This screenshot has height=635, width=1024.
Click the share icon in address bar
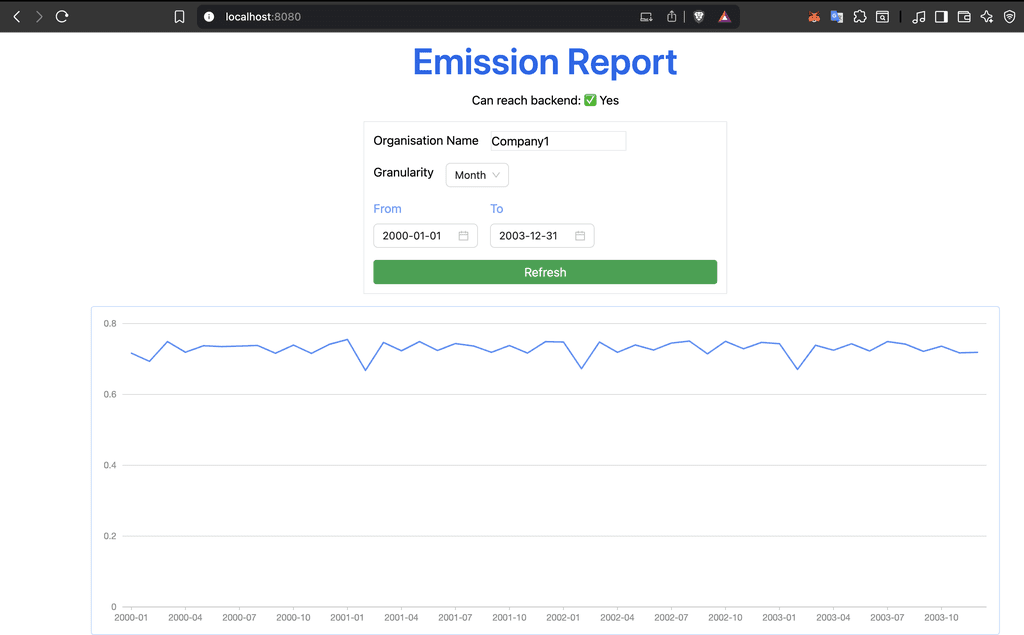click(672, 17)
